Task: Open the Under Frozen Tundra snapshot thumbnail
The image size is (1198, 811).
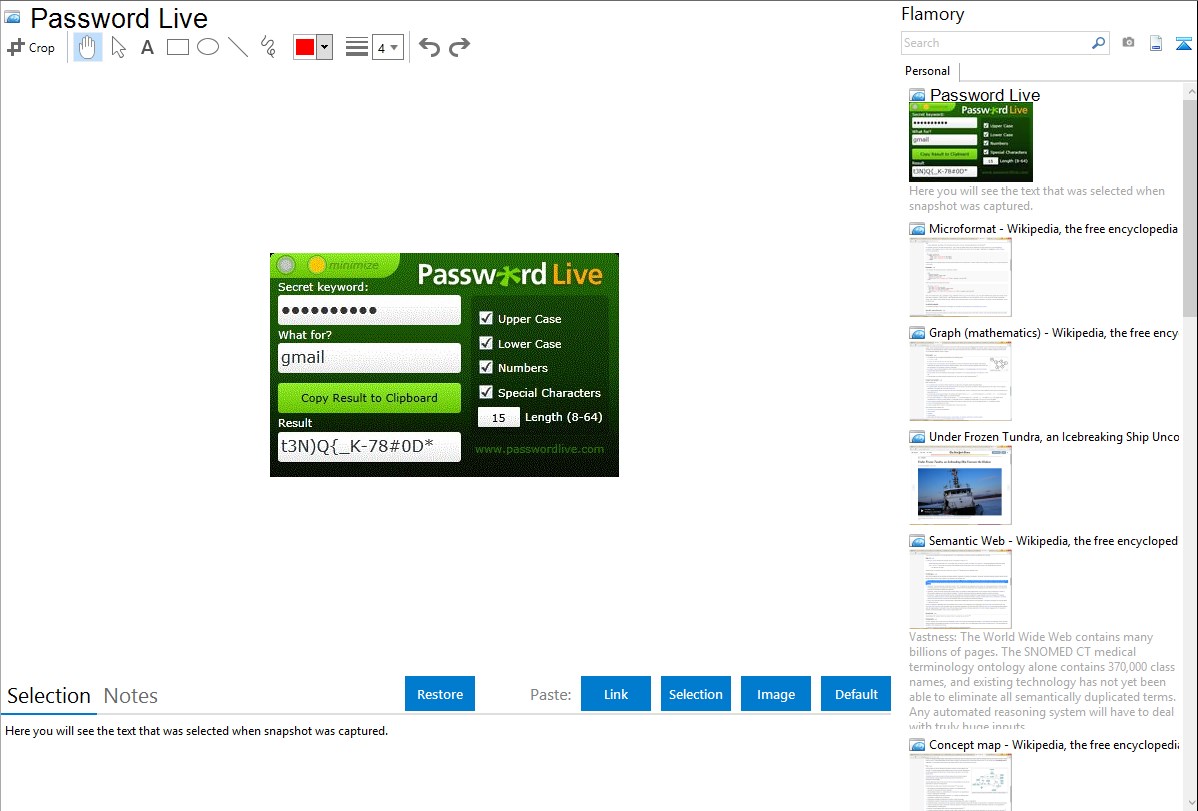Action: [x=960, y=485]
